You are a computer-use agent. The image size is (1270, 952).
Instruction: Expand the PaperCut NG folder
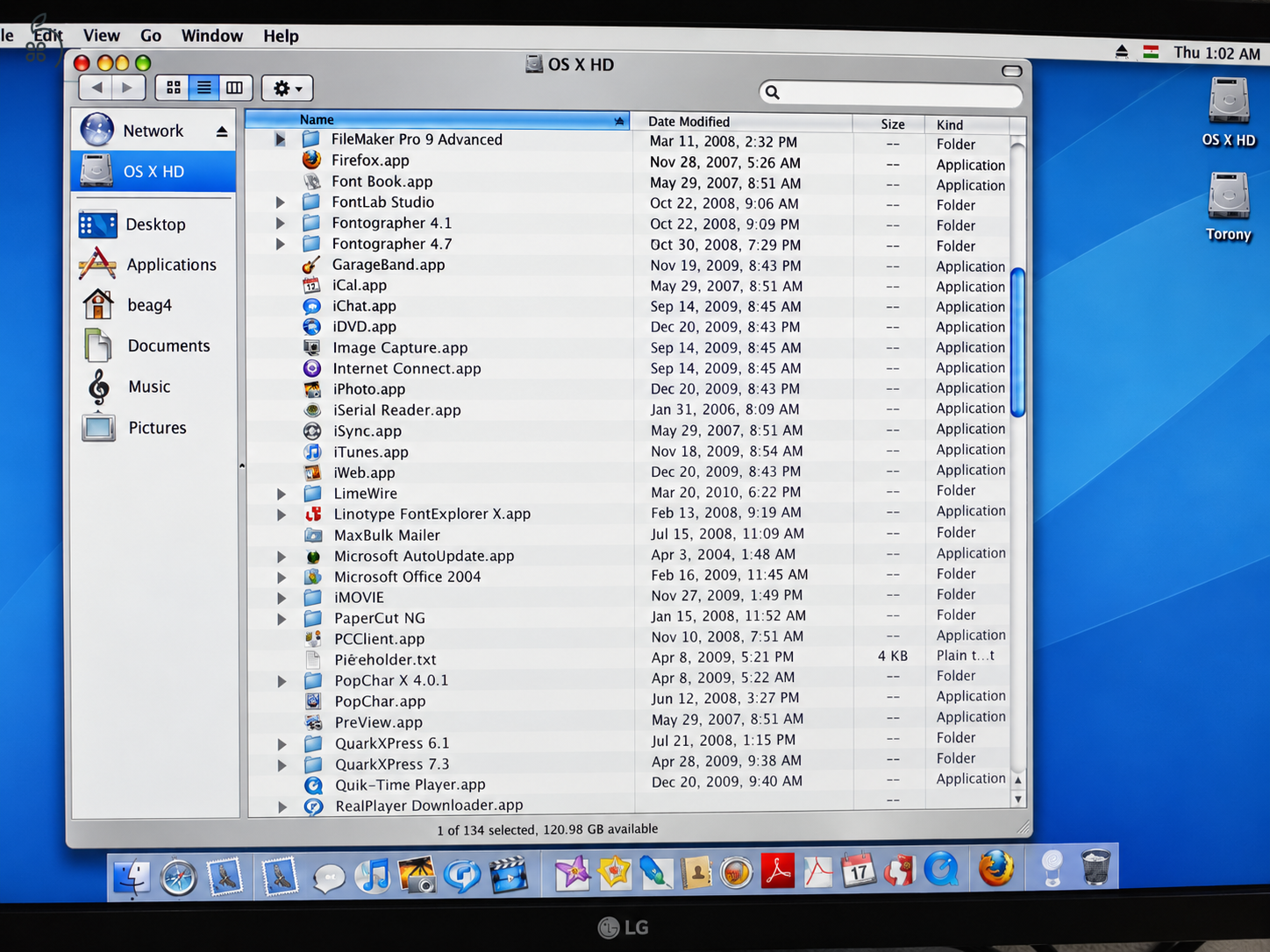281,619
